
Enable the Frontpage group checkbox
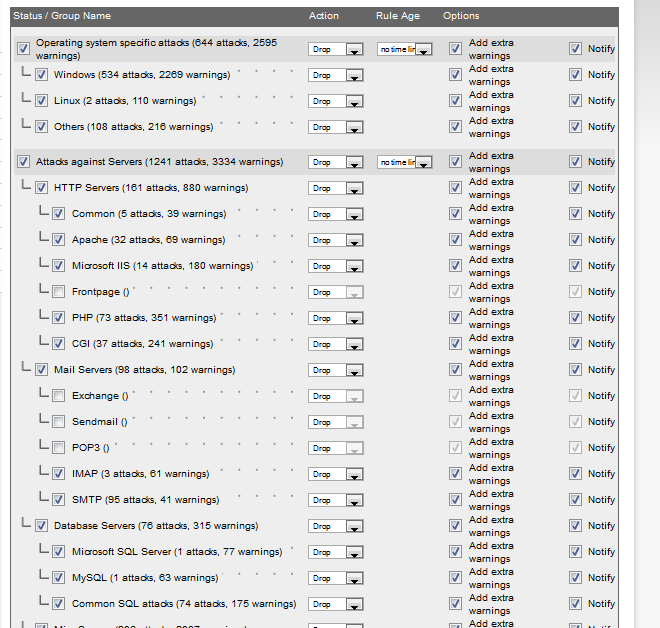point(59,292)
